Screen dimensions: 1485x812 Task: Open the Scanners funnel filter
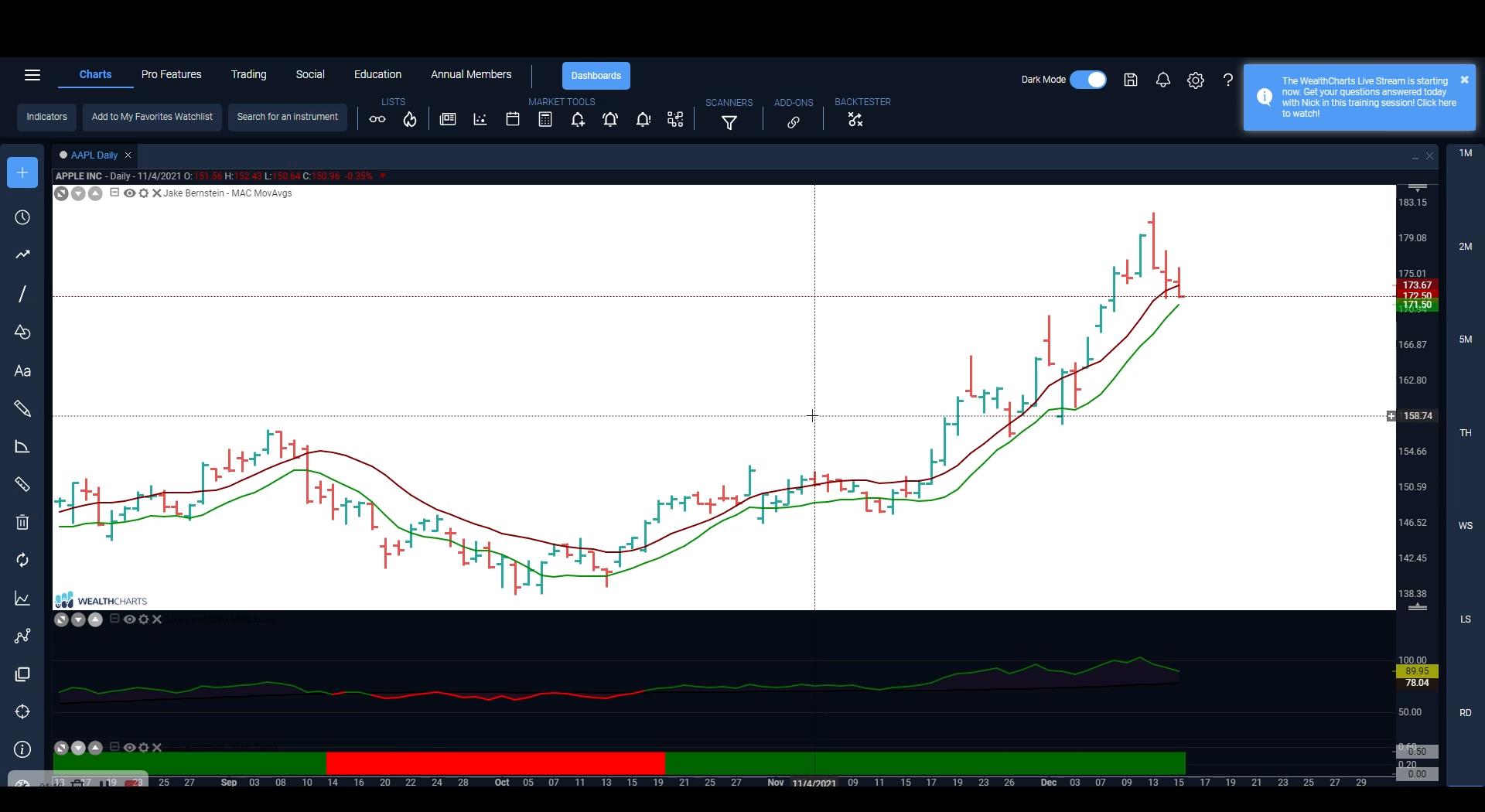pos(729,122)
